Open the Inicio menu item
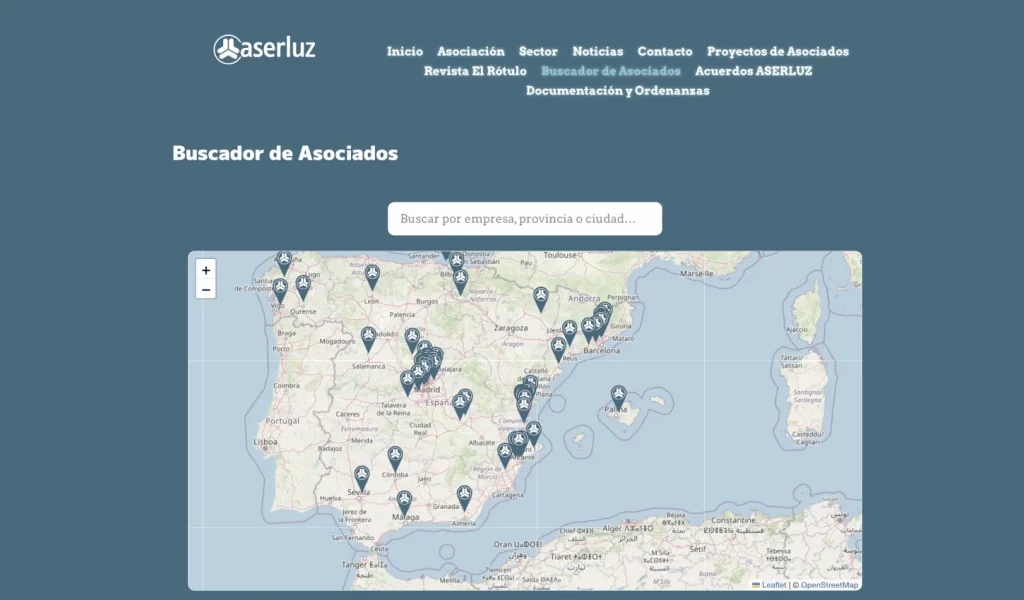Image resolution: width=1024 pixels, height=600 pixels. point(404,51)
